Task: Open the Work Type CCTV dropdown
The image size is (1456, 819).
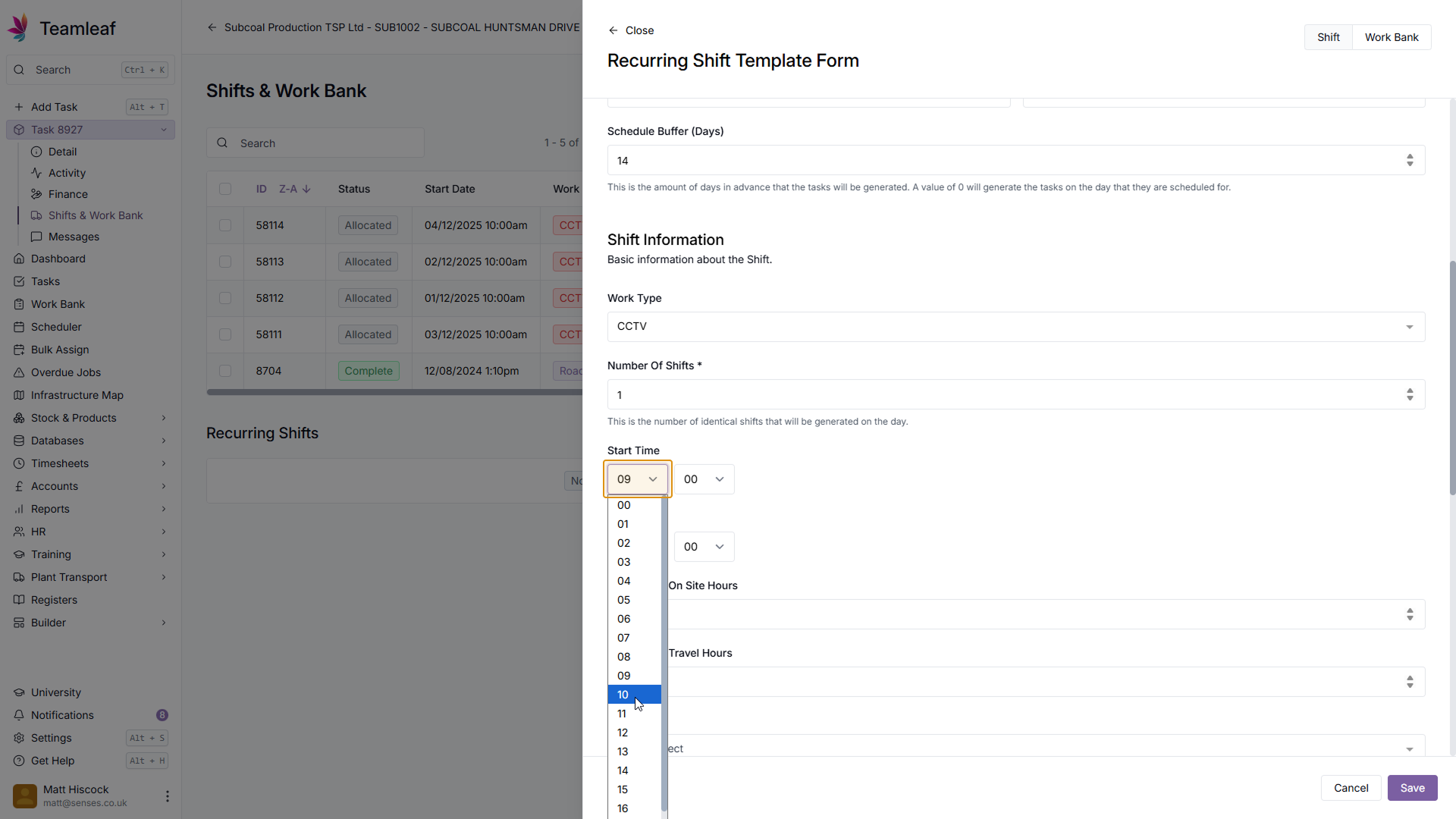Action: tap(1015, 327)
